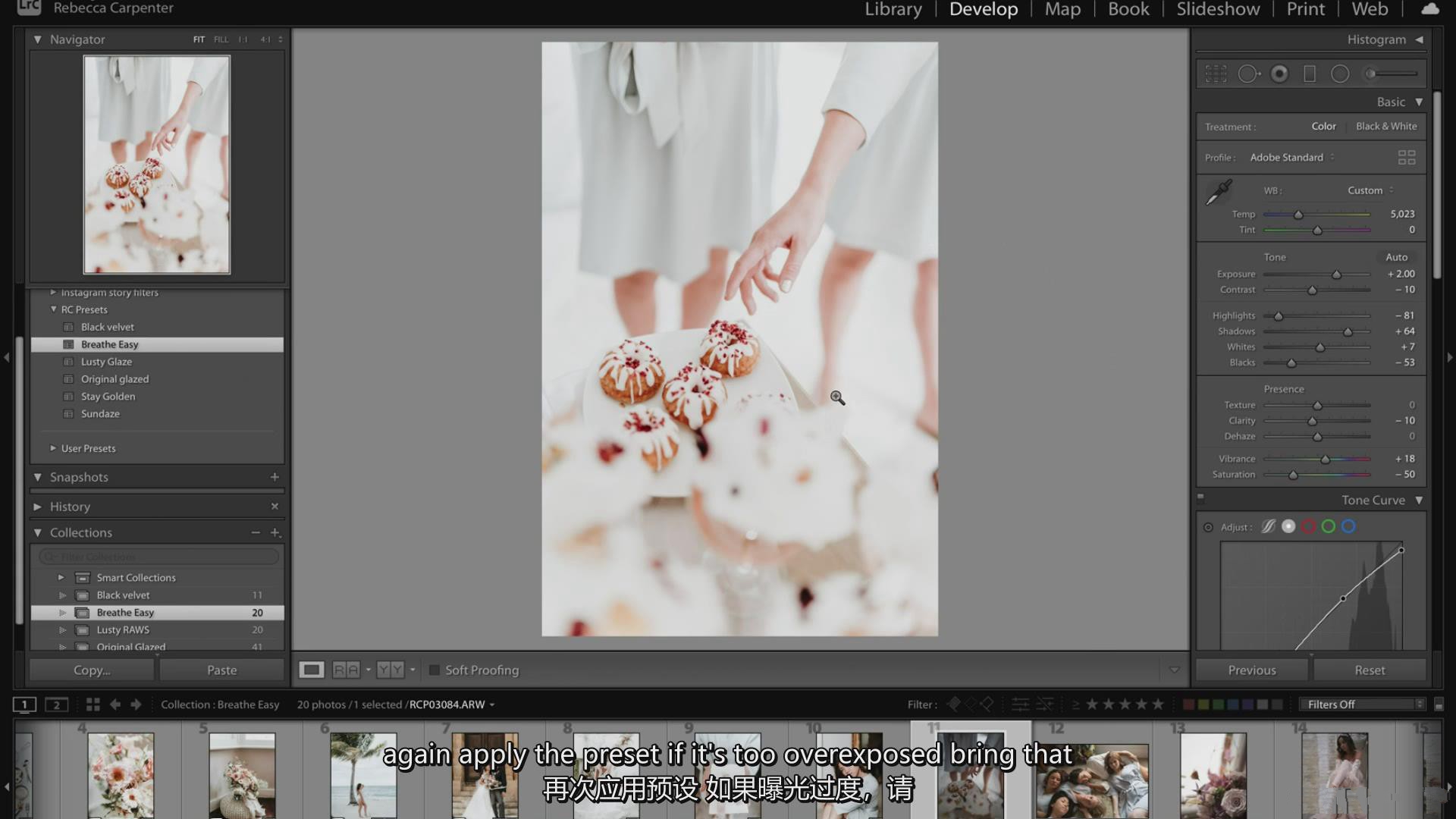
Task: Select the white point curve circle
Action: (1288, 526)
